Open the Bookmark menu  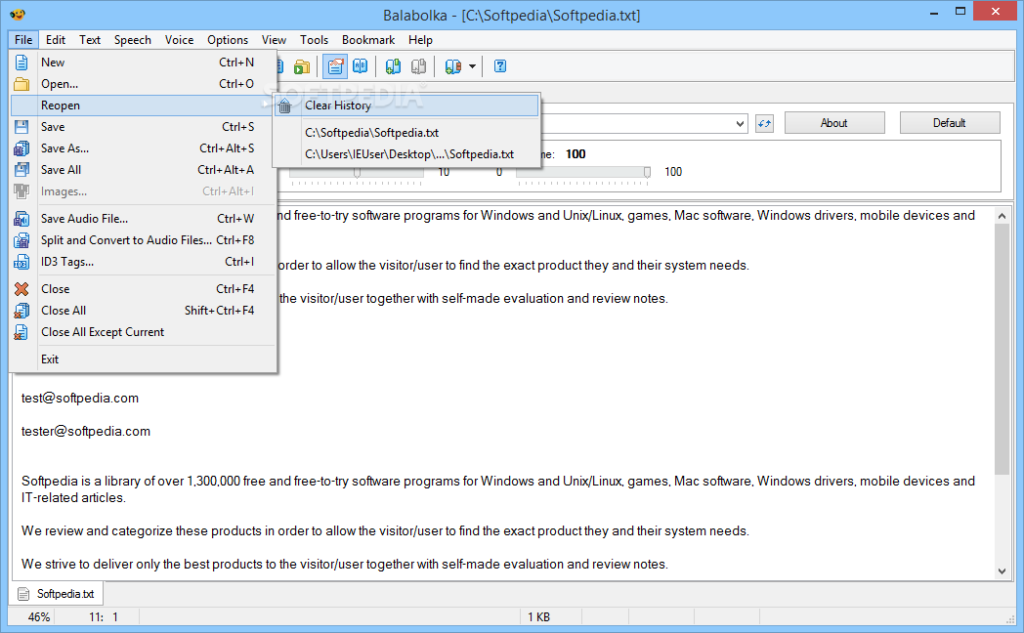tap(368, 40)
